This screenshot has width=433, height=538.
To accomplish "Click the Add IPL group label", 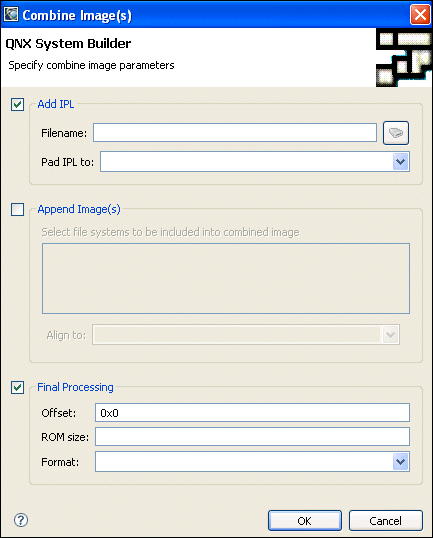I will click(x=56, y=104).
